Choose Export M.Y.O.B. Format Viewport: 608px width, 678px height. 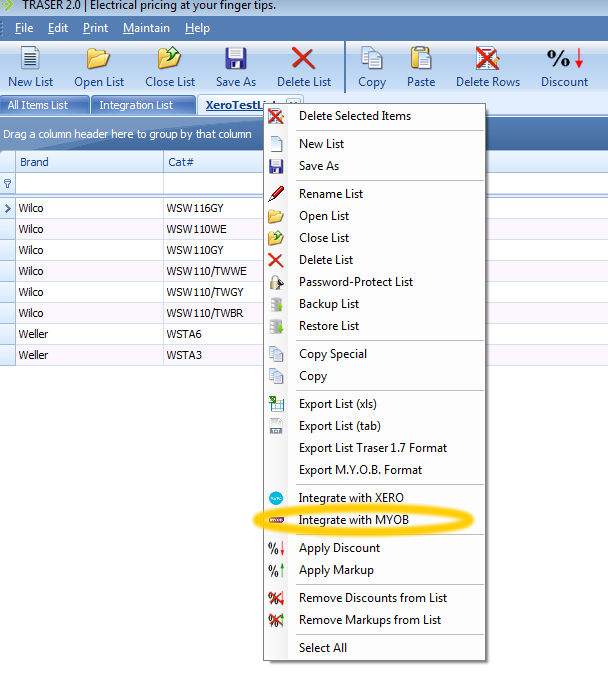tap(360, 470)
